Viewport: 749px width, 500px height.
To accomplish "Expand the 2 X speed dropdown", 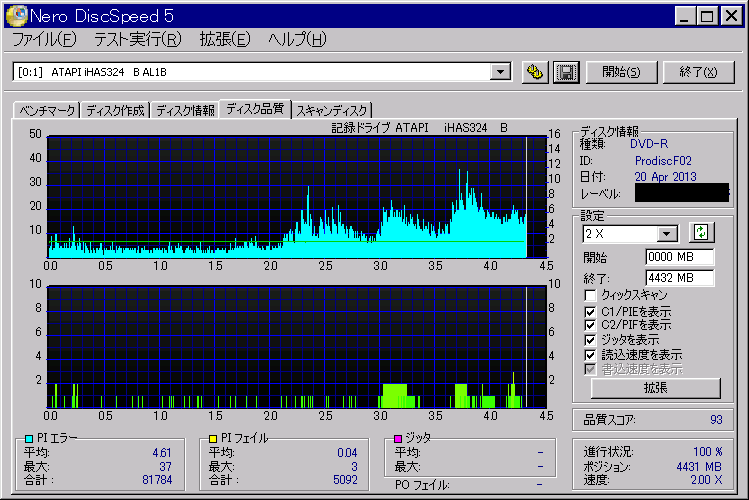I will [x=666, y=234].
